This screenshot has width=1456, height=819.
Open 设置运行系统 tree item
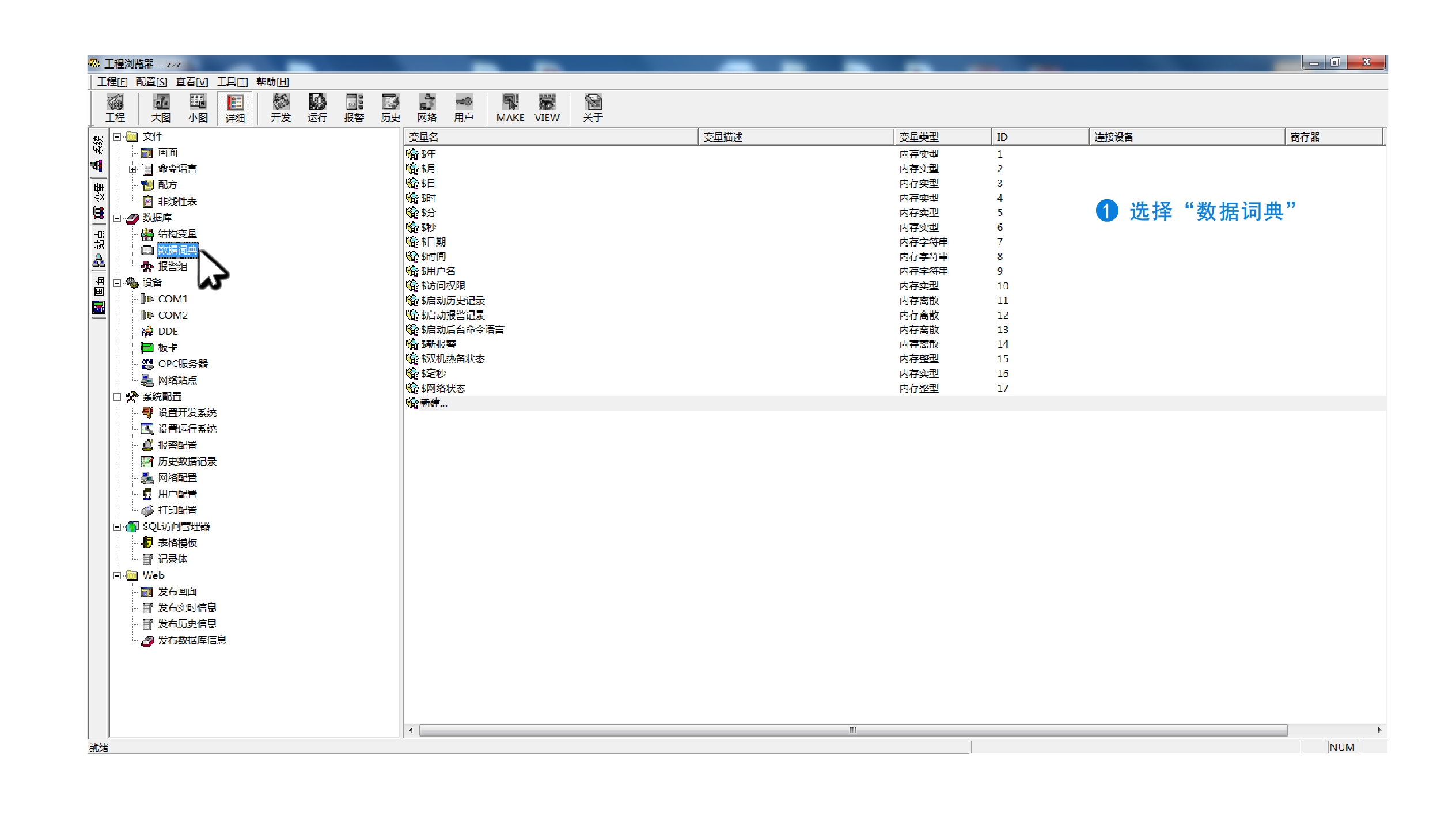pos(187,429)
